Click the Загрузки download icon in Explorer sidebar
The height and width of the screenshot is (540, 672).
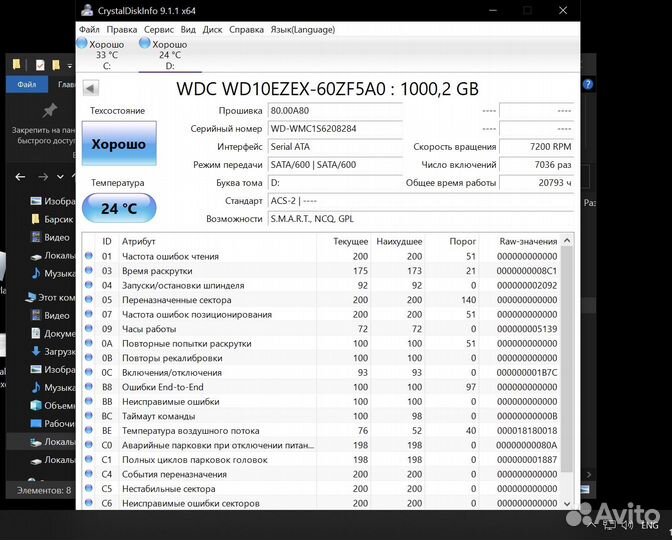35,352
